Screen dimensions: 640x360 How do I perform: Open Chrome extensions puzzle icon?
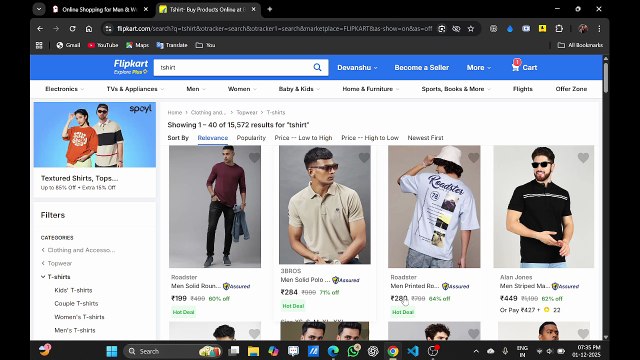pyautogui.click(x=559, y=29)
